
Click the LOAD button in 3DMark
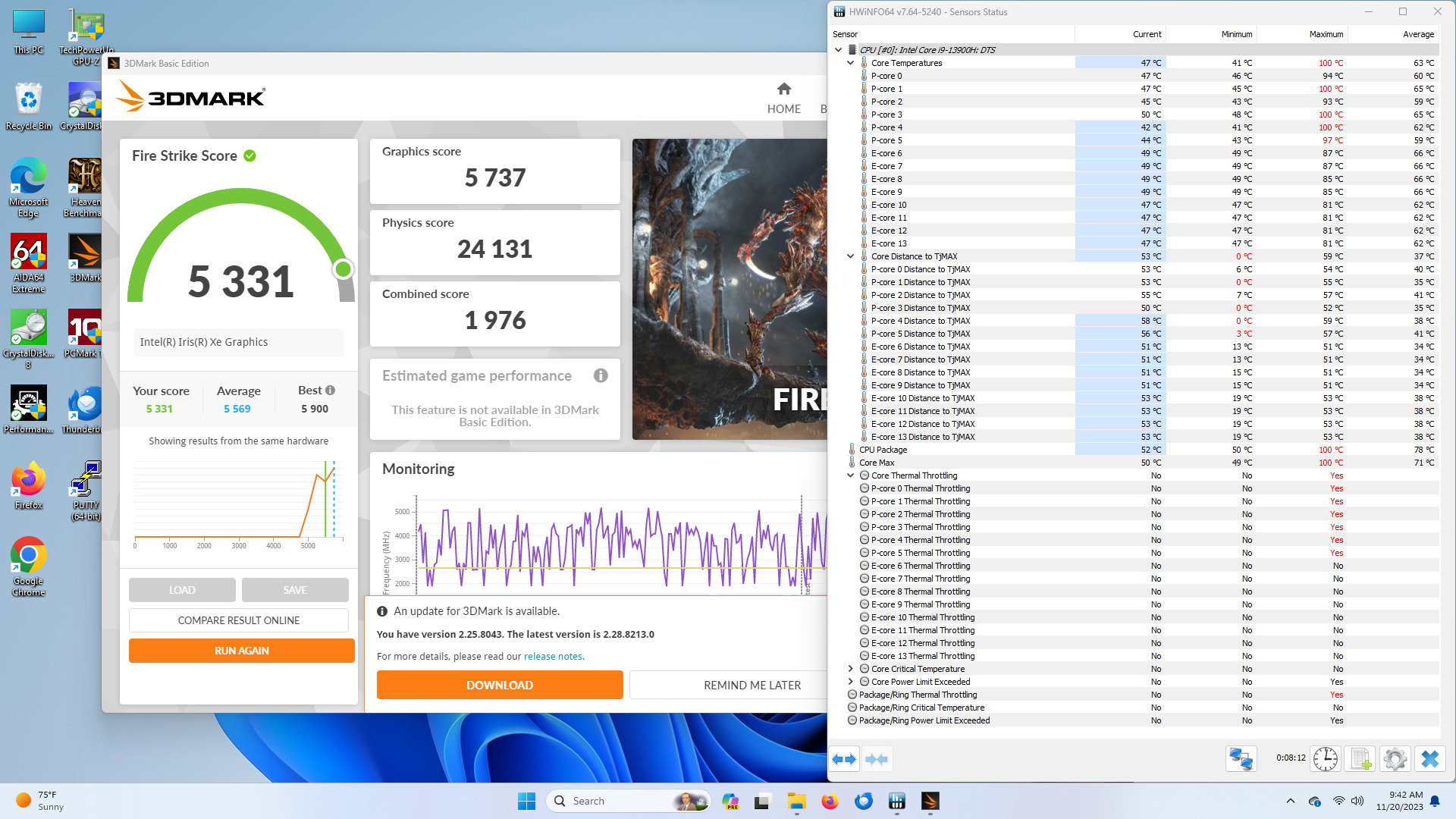pyautogui.click(x=182, y=590)
